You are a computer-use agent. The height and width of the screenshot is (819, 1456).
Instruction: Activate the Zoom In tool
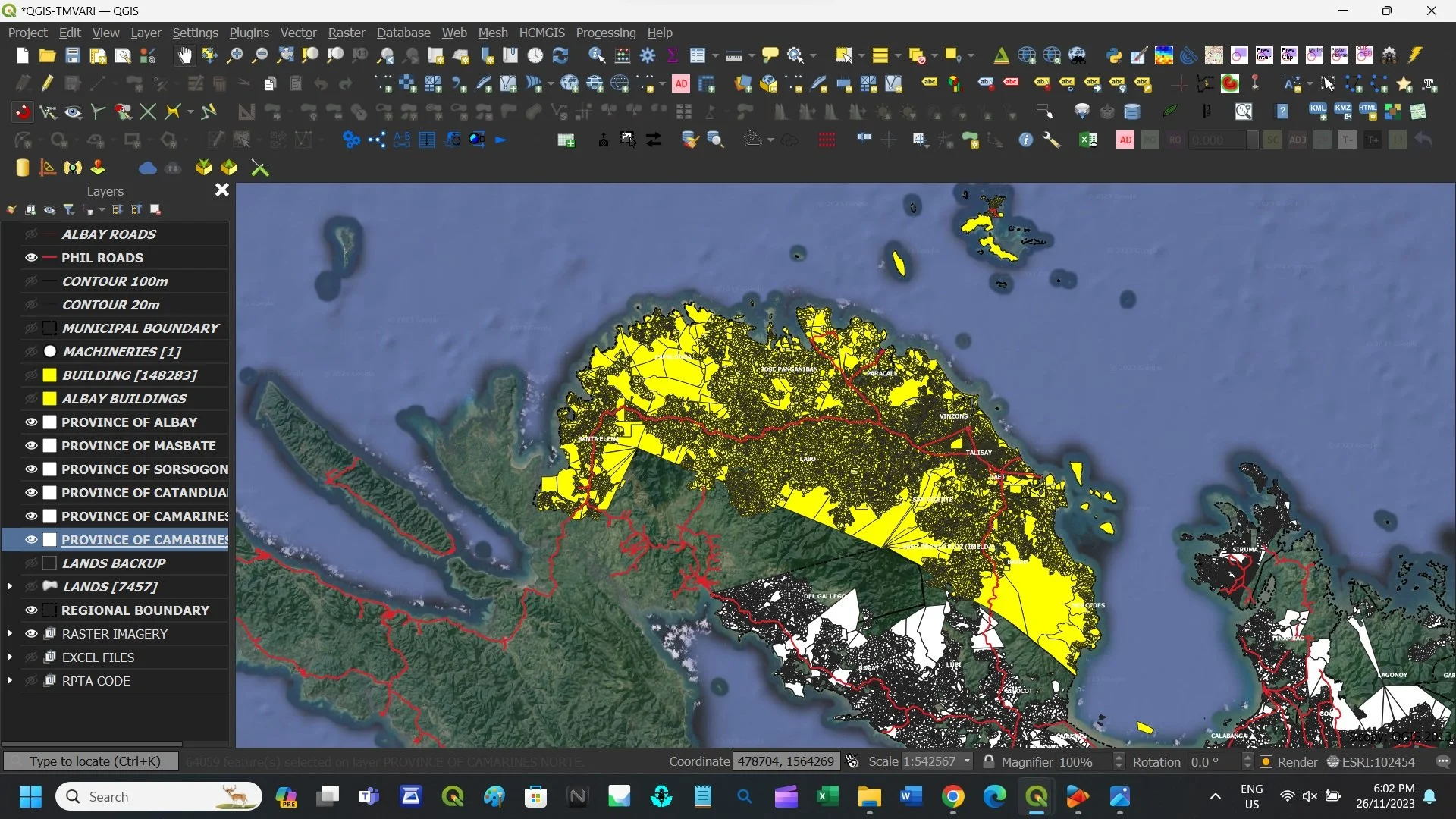click(x=236, y=55)
